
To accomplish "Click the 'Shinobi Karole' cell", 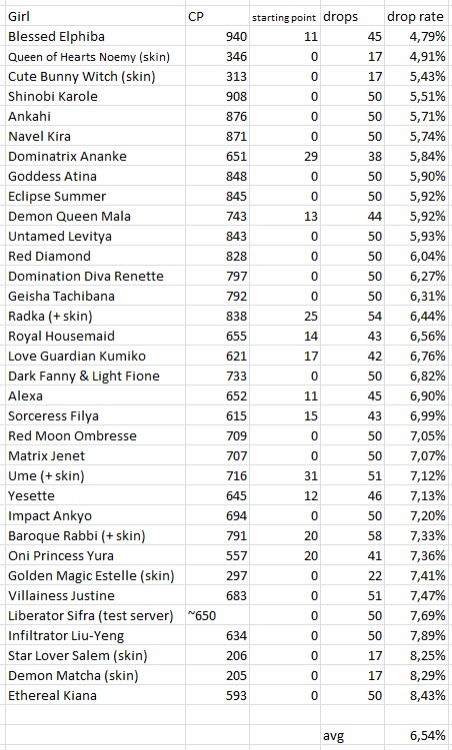I will [95, 96].
